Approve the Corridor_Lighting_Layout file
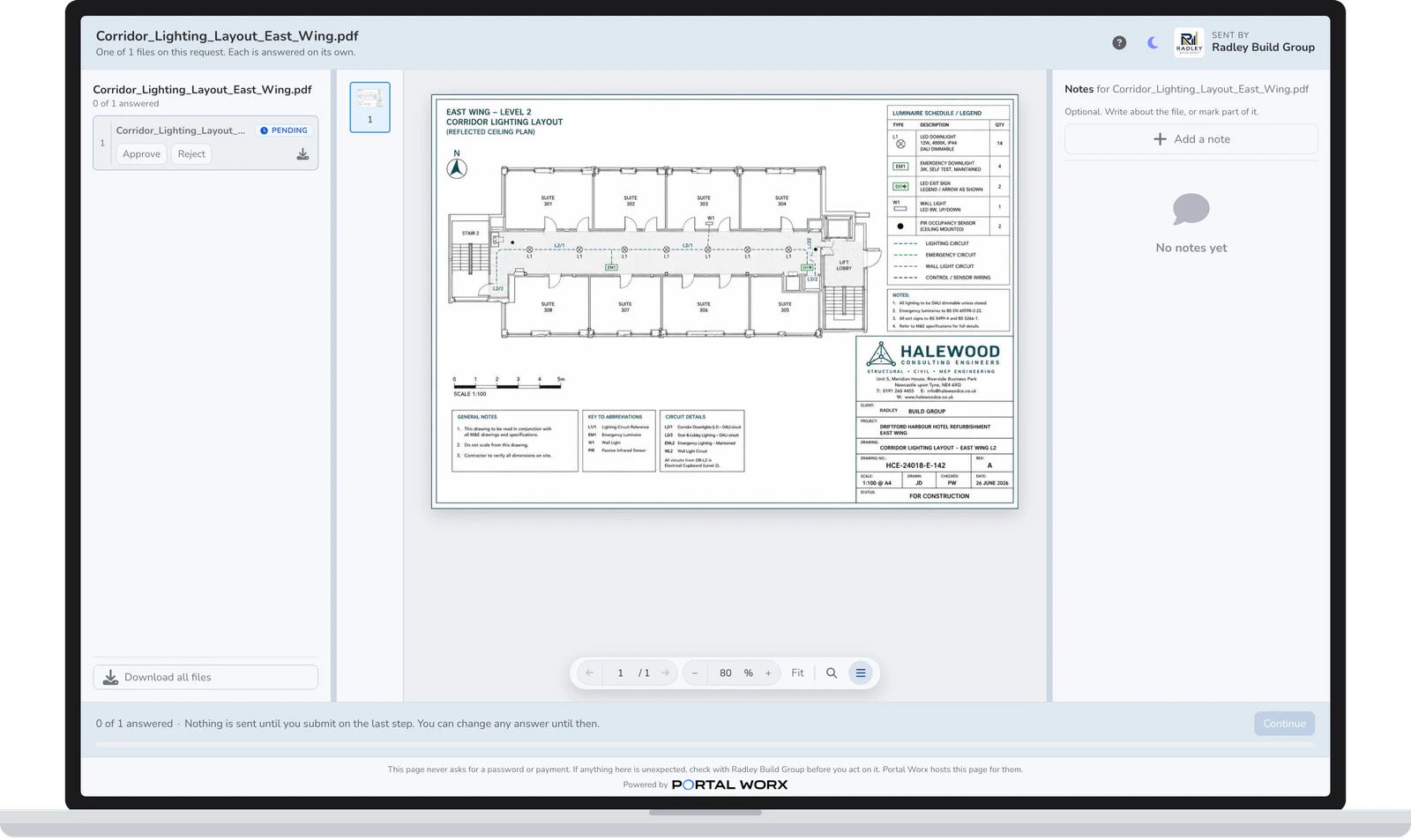 pos(141,154)
